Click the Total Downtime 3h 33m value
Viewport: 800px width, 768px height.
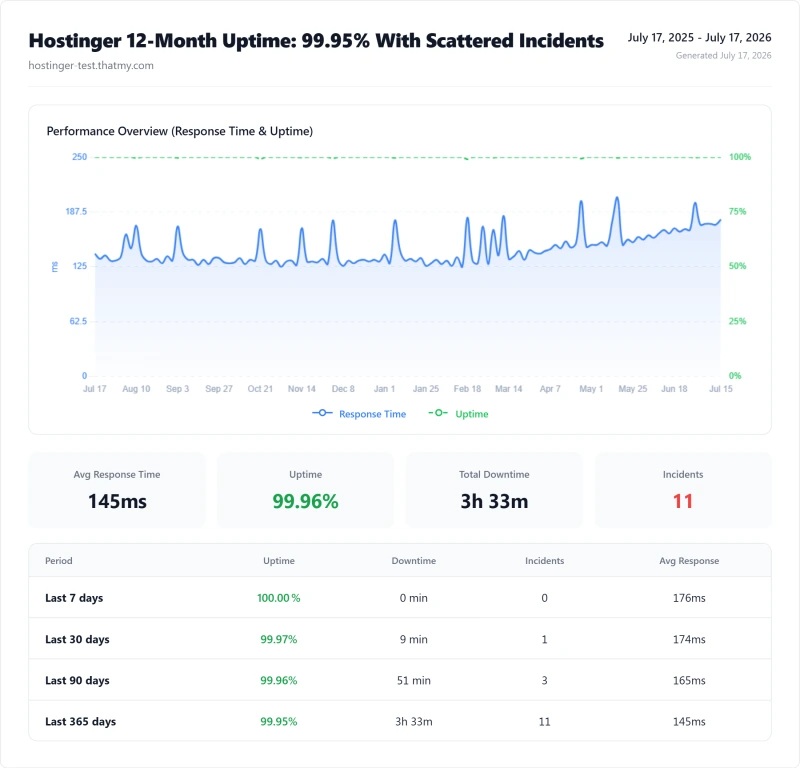(x=494, y=501)
